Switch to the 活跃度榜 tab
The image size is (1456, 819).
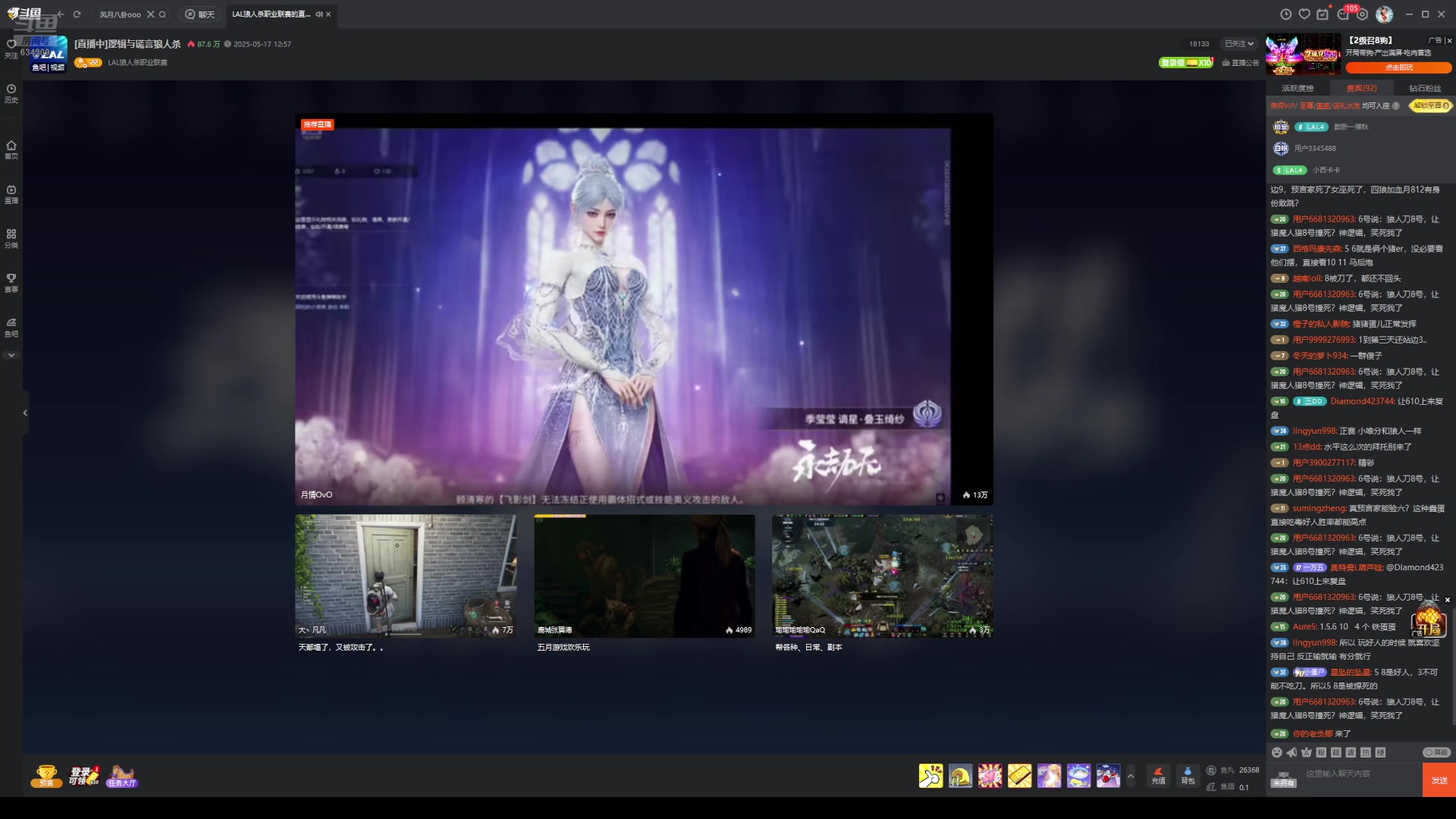1298,89
